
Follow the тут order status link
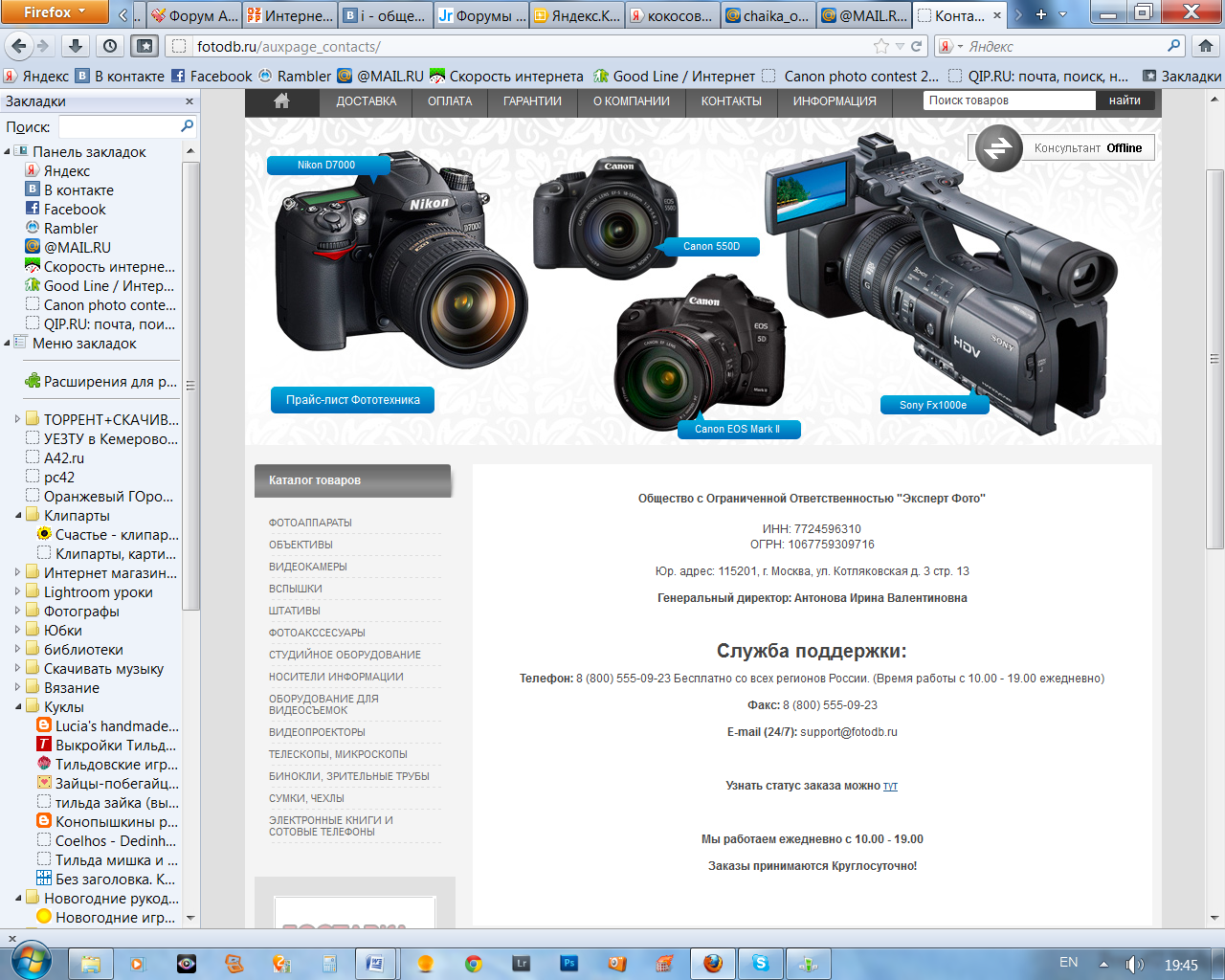click(890, 786)
